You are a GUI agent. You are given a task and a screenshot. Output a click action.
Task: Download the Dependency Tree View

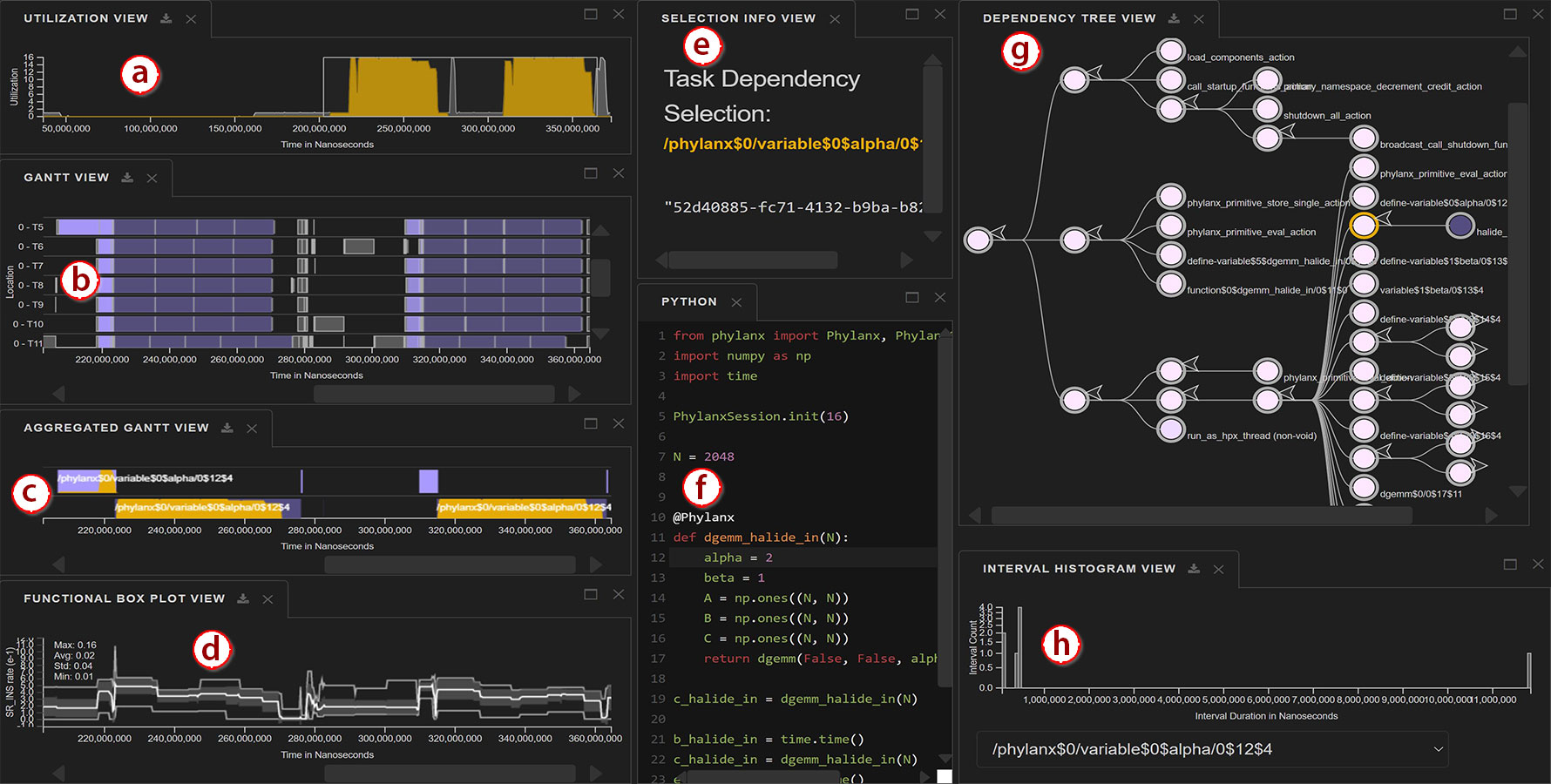[x=1174, y=18]
